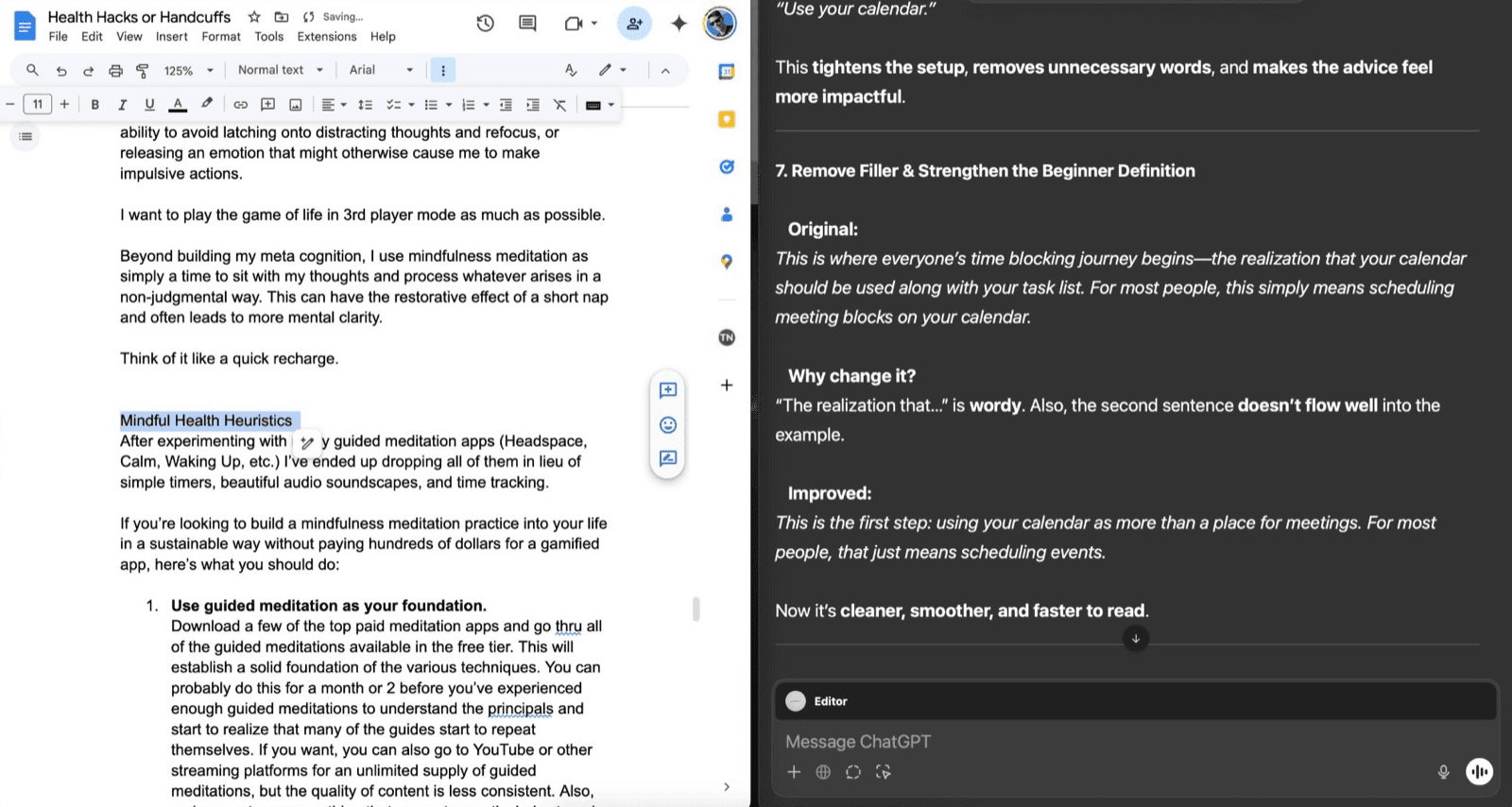Show the document outline
Viewport: 1512px width, 807px height.
pyautogui.click(x=26, y=137)
